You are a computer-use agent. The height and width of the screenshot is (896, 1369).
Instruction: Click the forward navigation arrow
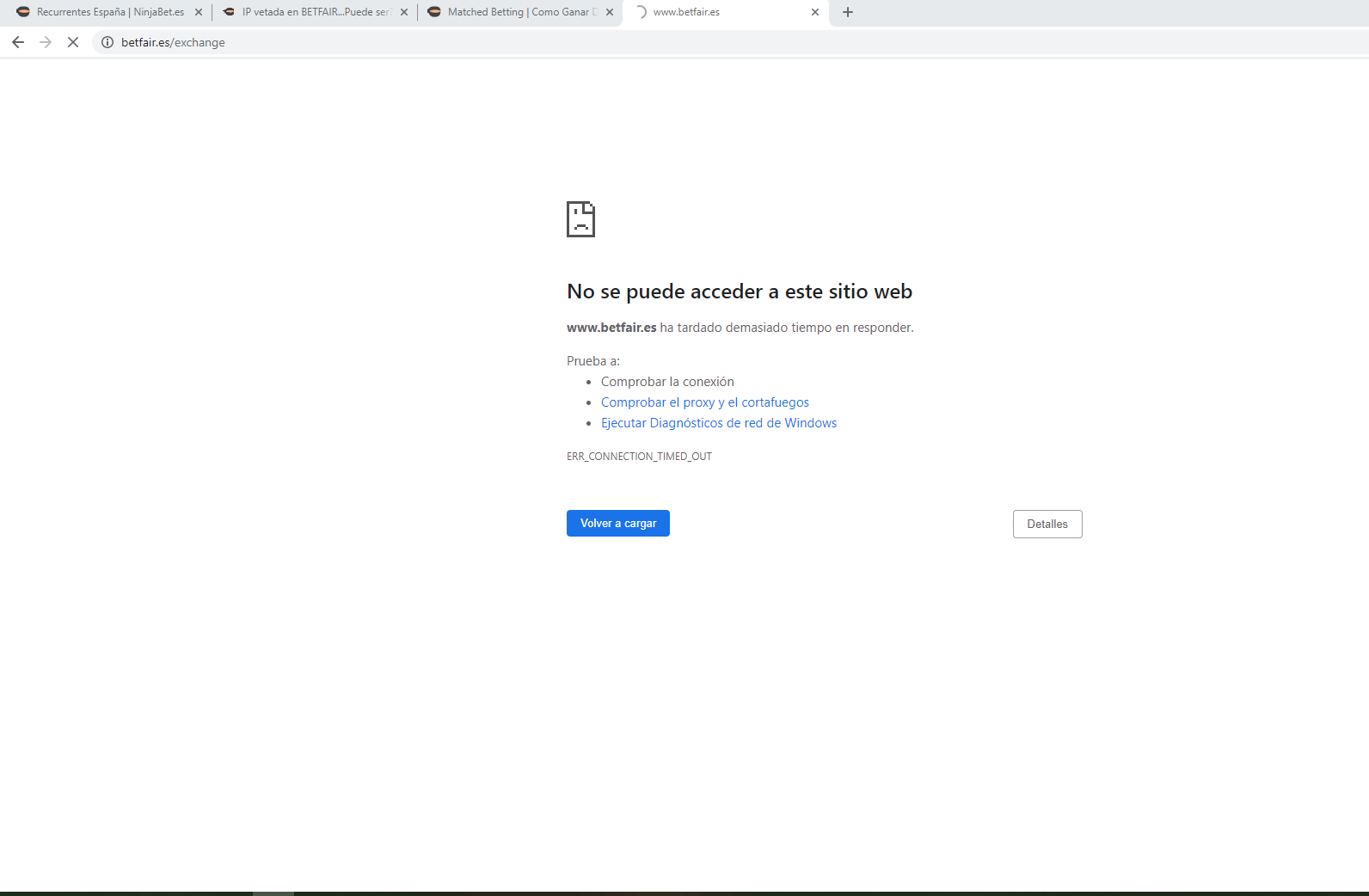point(46,42)
